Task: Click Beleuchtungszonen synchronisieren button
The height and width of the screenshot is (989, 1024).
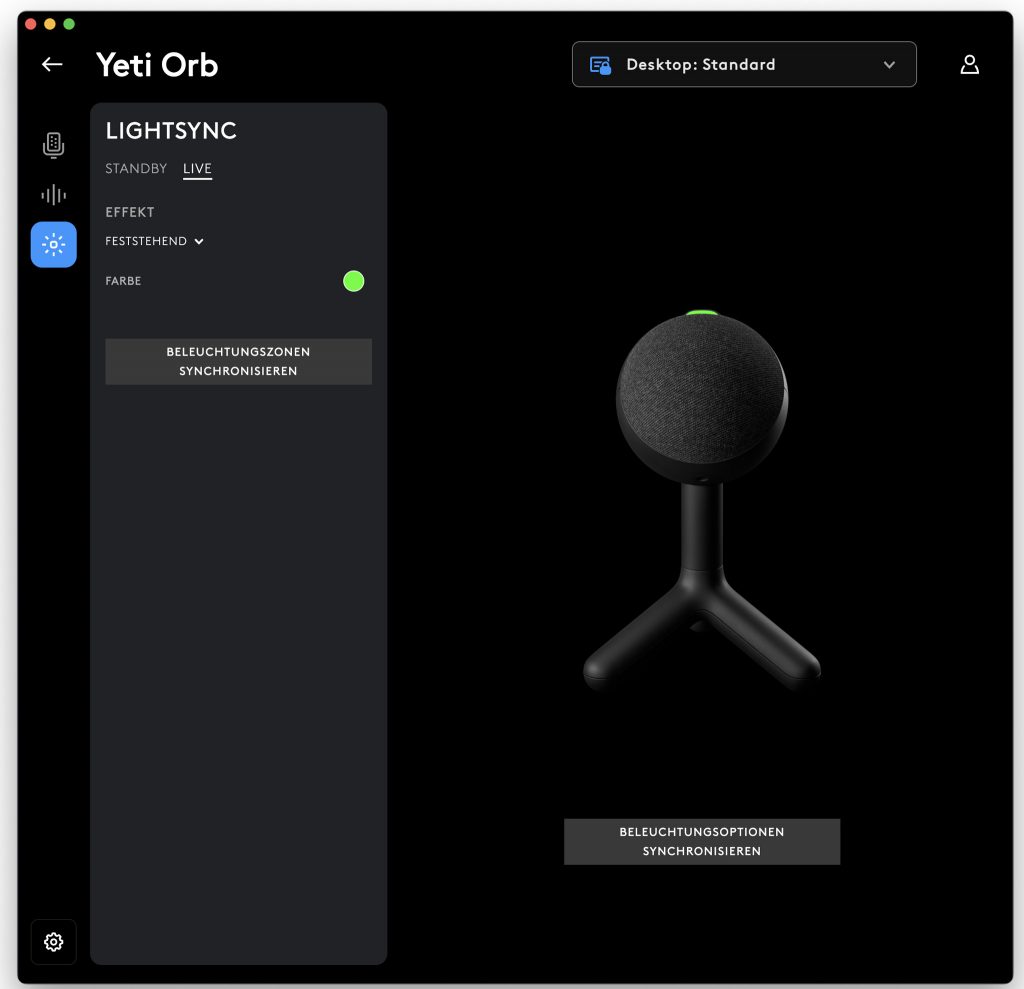Action: [x=238, y=361]
